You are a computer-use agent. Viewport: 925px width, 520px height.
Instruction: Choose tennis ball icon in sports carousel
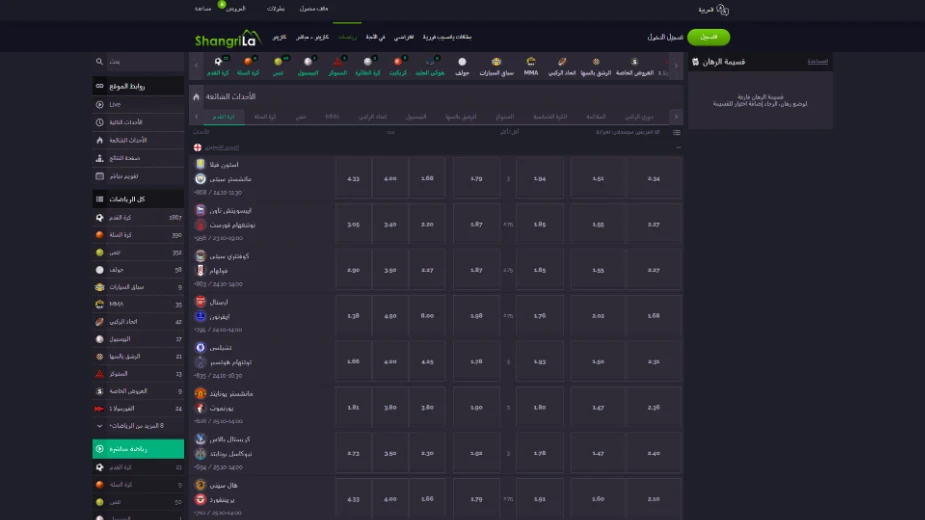coord(278,62)
